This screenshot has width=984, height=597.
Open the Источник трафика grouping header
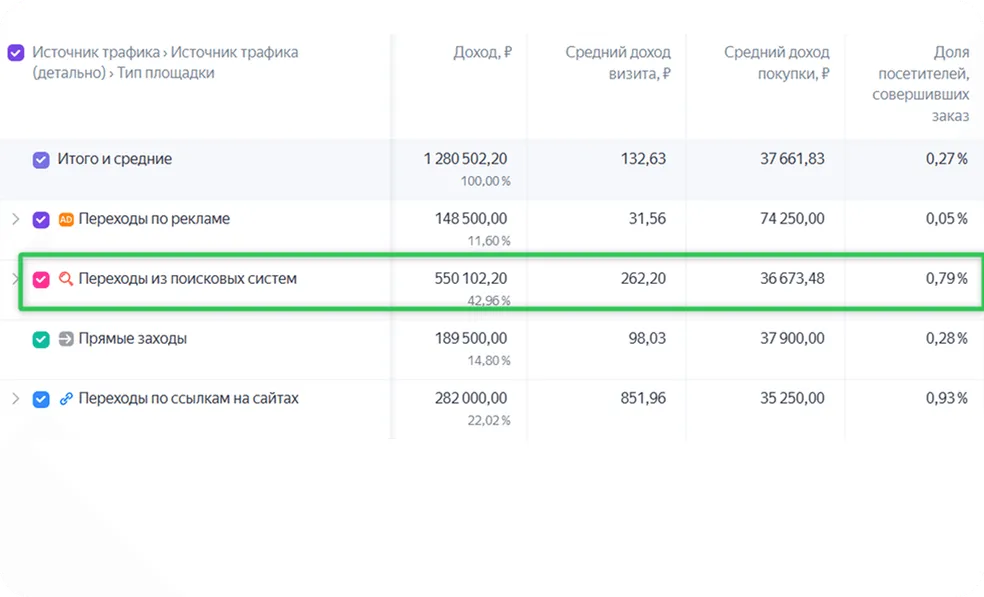pos(165,62)
